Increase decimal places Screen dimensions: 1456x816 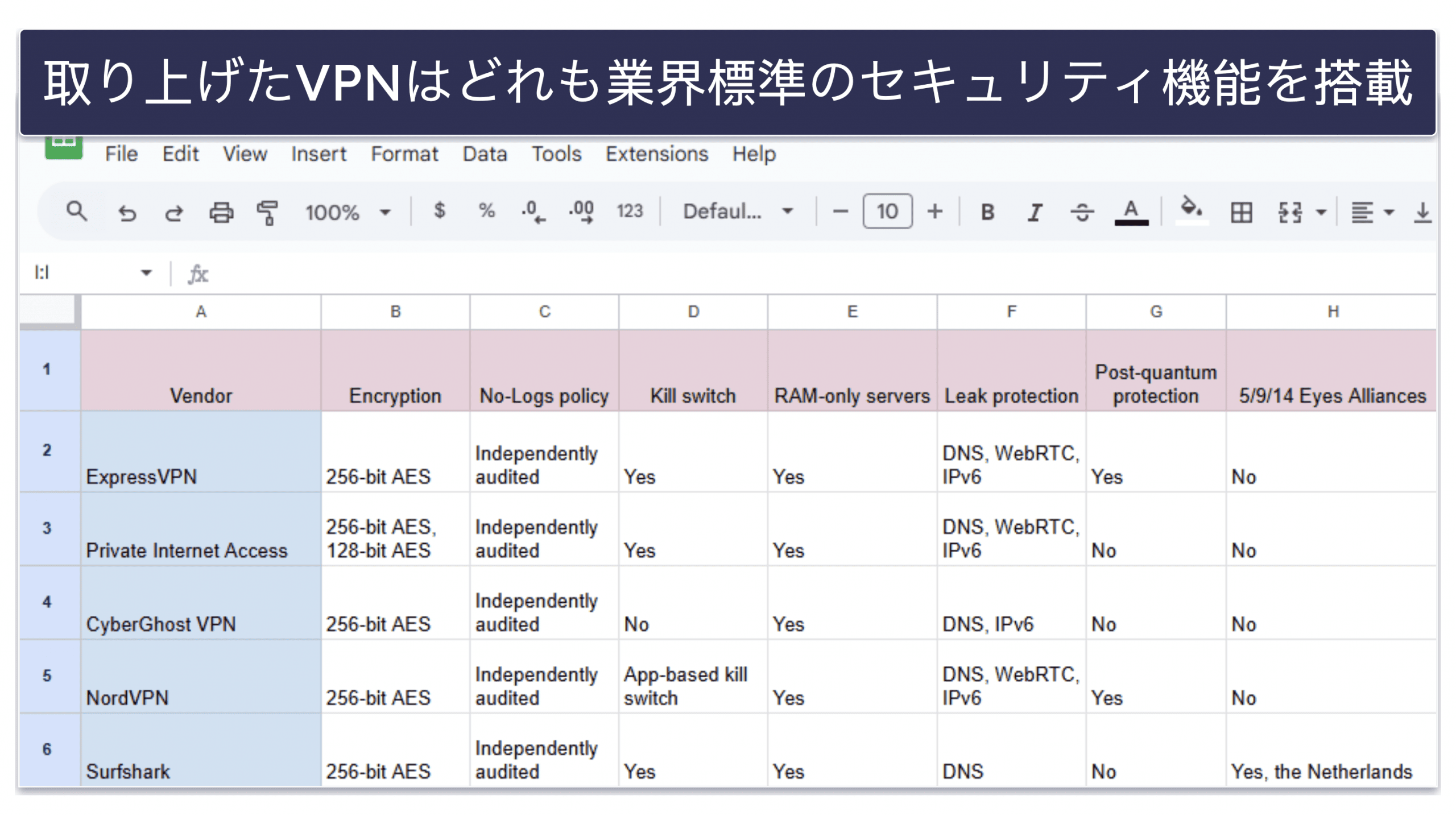[581, 212]
